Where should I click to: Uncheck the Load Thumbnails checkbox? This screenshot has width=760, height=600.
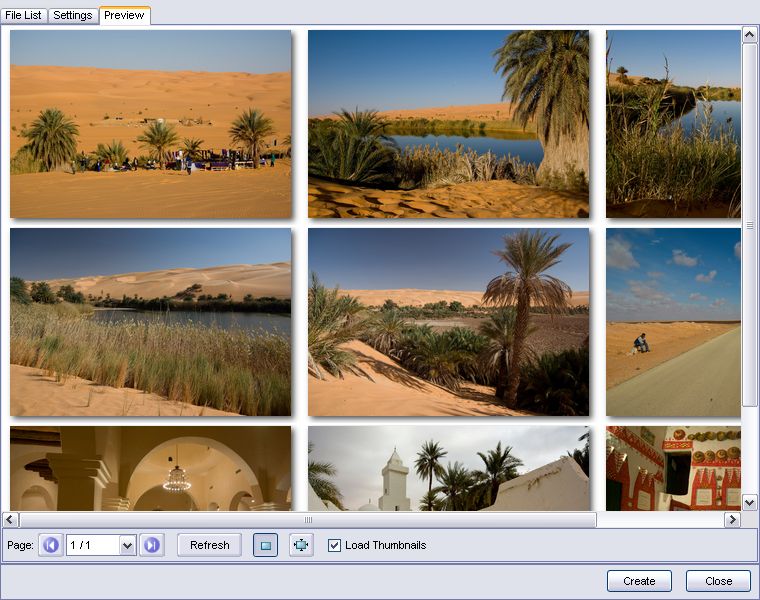334,545
